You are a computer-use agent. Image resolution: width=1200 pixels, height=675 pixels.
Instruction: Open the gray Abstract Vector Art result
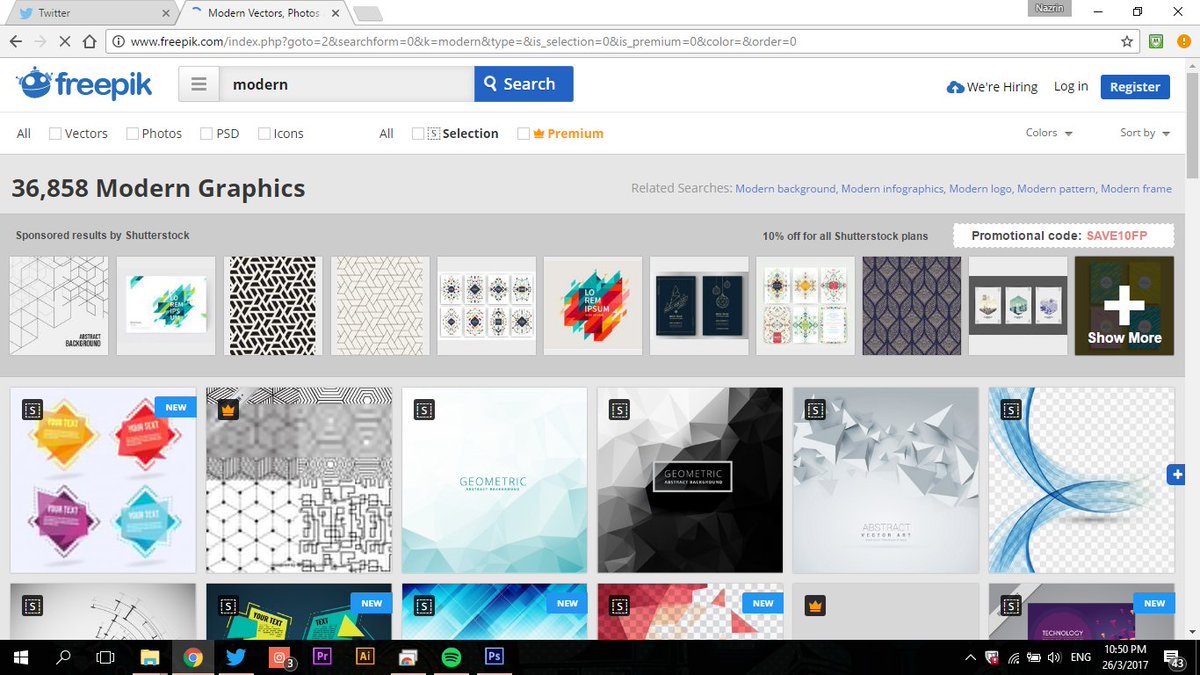pyautogui.click(x=886, y=480)
